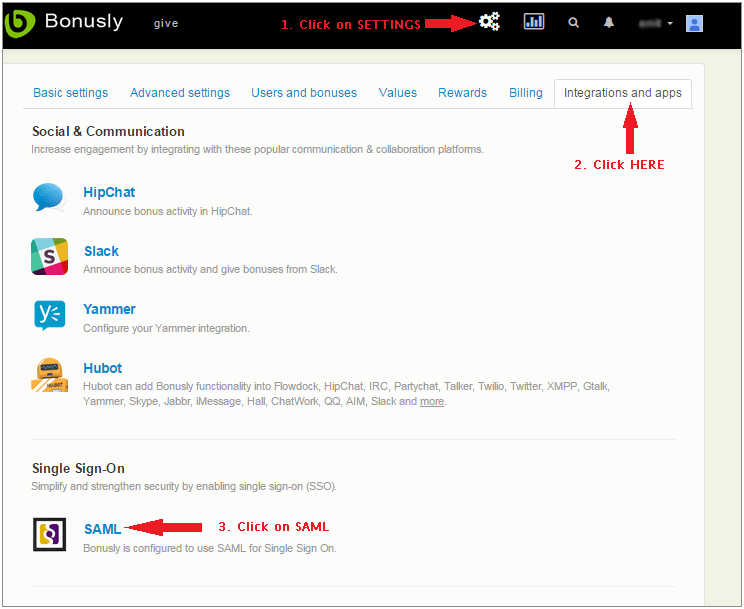Click the SAML integration icon

(x=49, y=534)
